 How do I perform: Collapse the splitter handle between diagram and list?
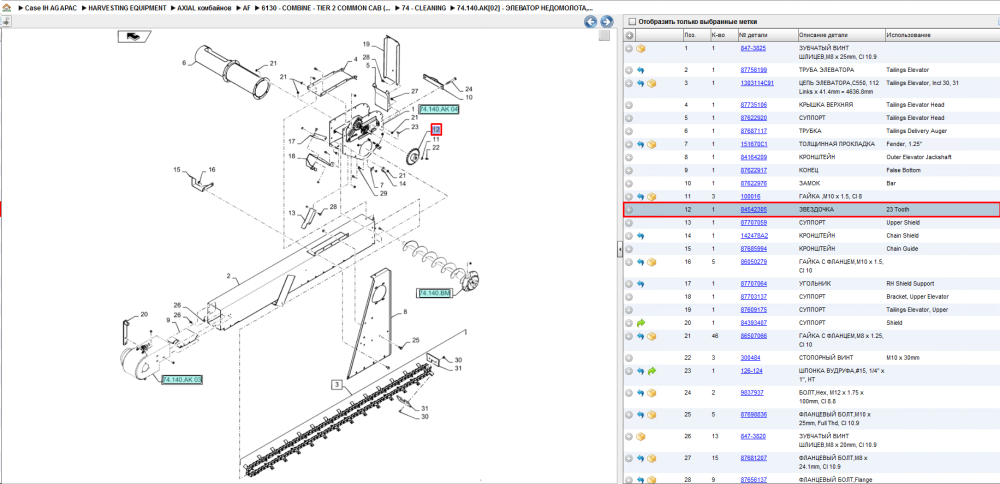tap(619, 250)
